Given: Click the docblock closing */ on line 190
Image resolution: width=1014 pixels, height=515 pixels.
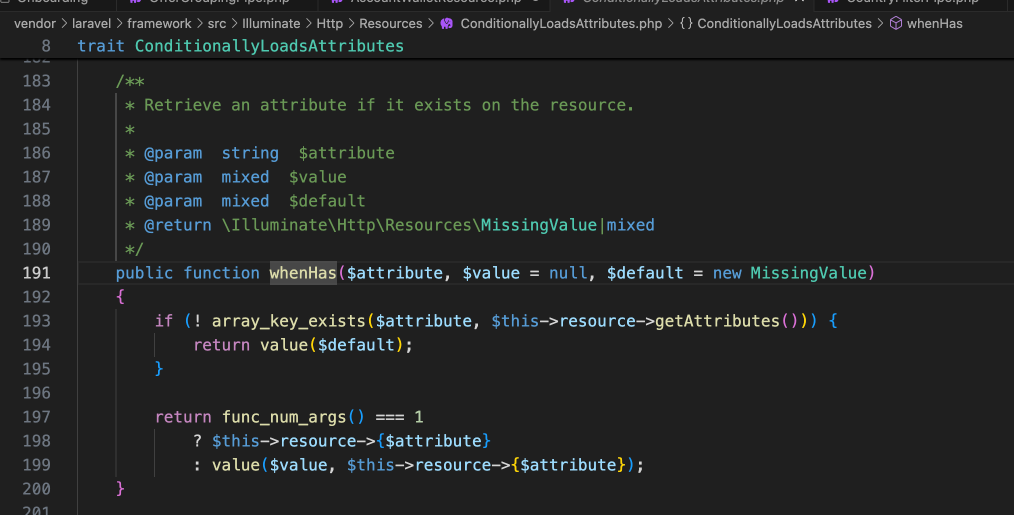Looking at the screenshot, I should [x=135, y=249].
